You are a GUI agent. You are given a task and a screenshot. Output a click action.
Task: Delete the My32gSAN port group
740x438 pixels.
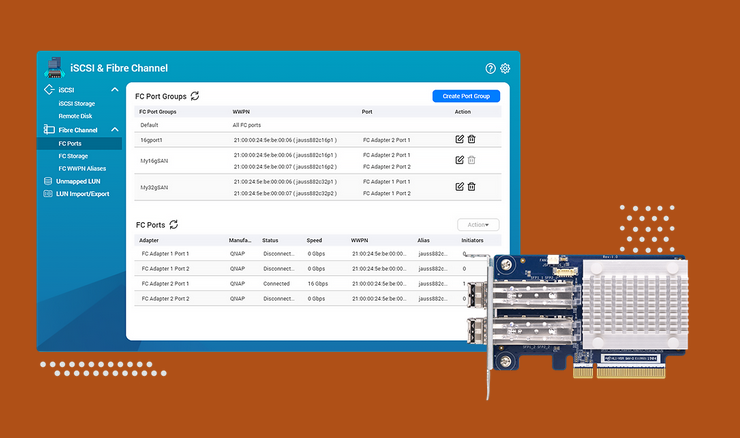coord(471,186)
